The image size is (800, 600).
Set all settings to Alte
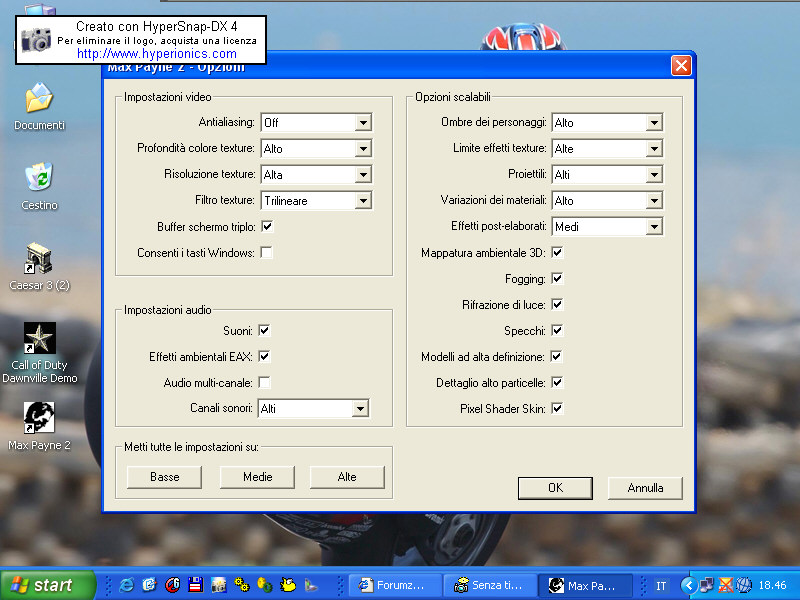pos(347,477)
